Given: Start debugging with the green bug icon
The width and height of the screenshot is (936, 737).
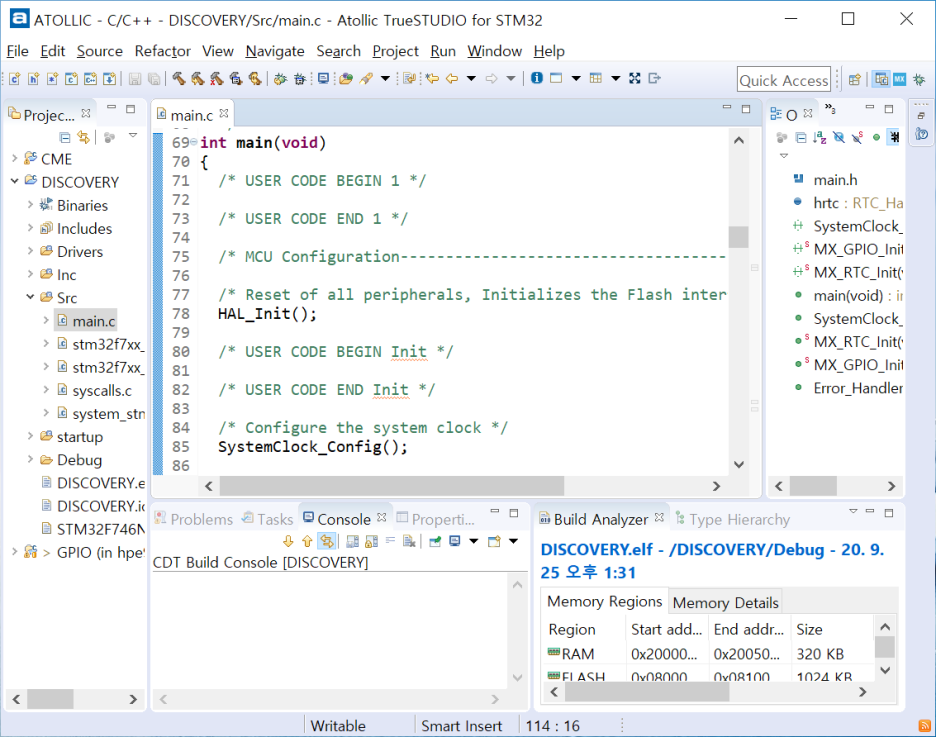Looking at the screenshot, I should 280,78.
